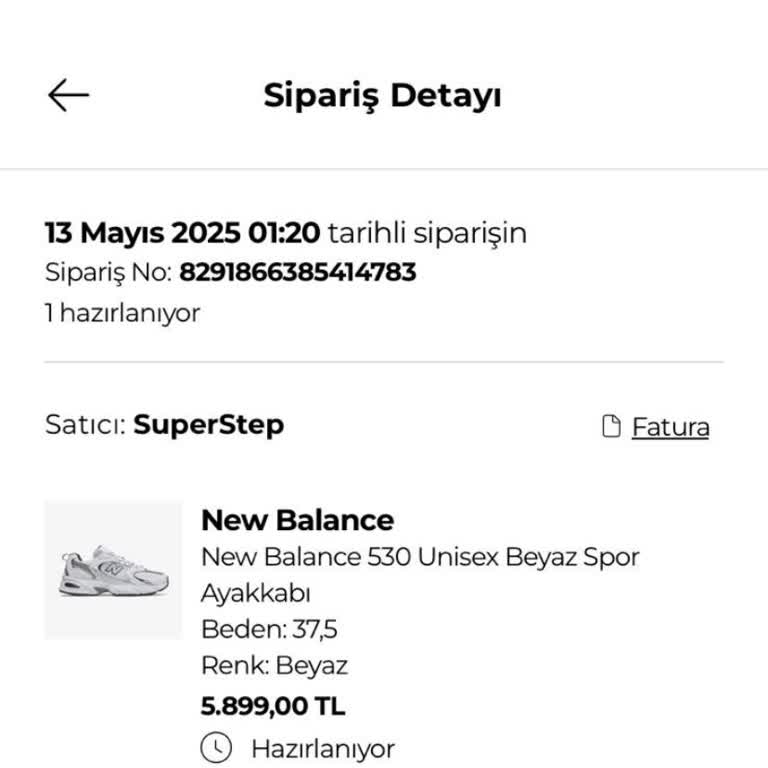This screenshot has width=768, height=768.
Task: Click the invoice document icon
Action: [x=610, y=427]
